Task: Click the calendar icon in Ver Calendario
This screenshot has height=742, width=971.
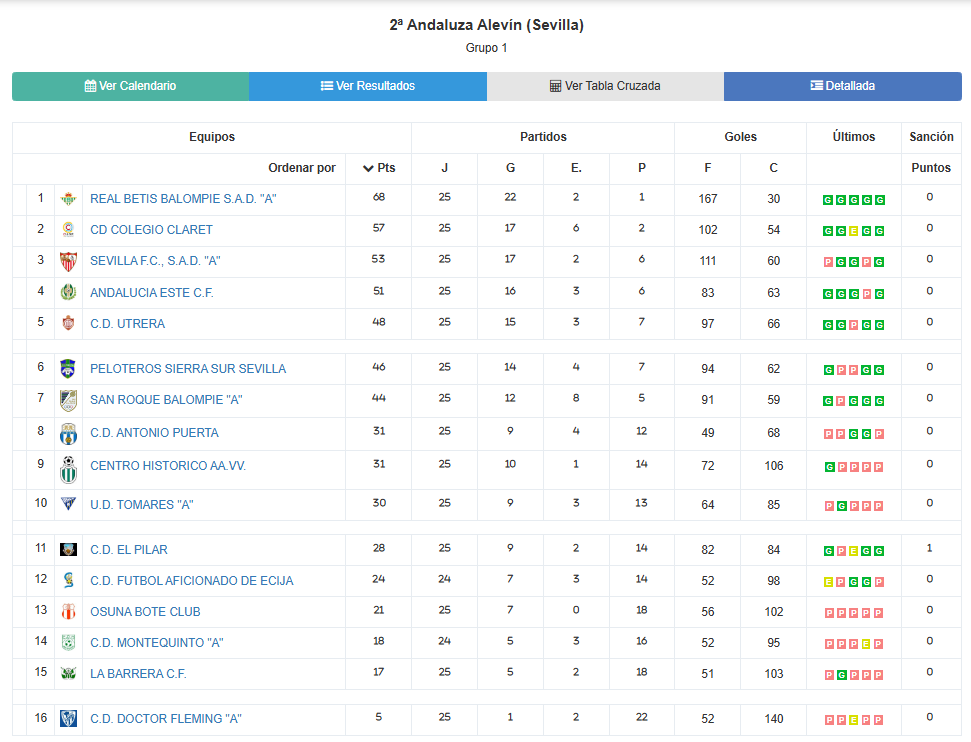Action: click(90, 86)
